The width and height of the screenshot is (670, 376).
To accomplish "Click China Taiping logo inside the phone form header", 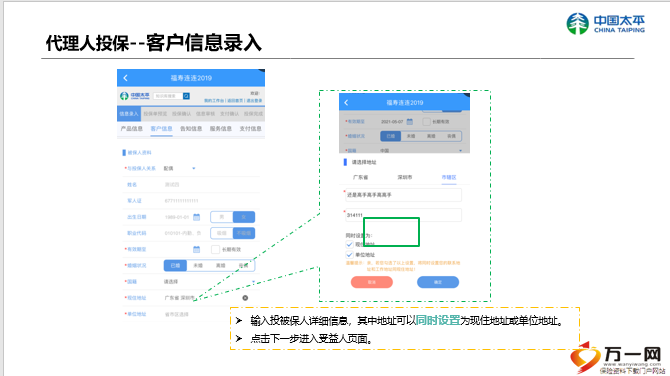I will (135, 96).
